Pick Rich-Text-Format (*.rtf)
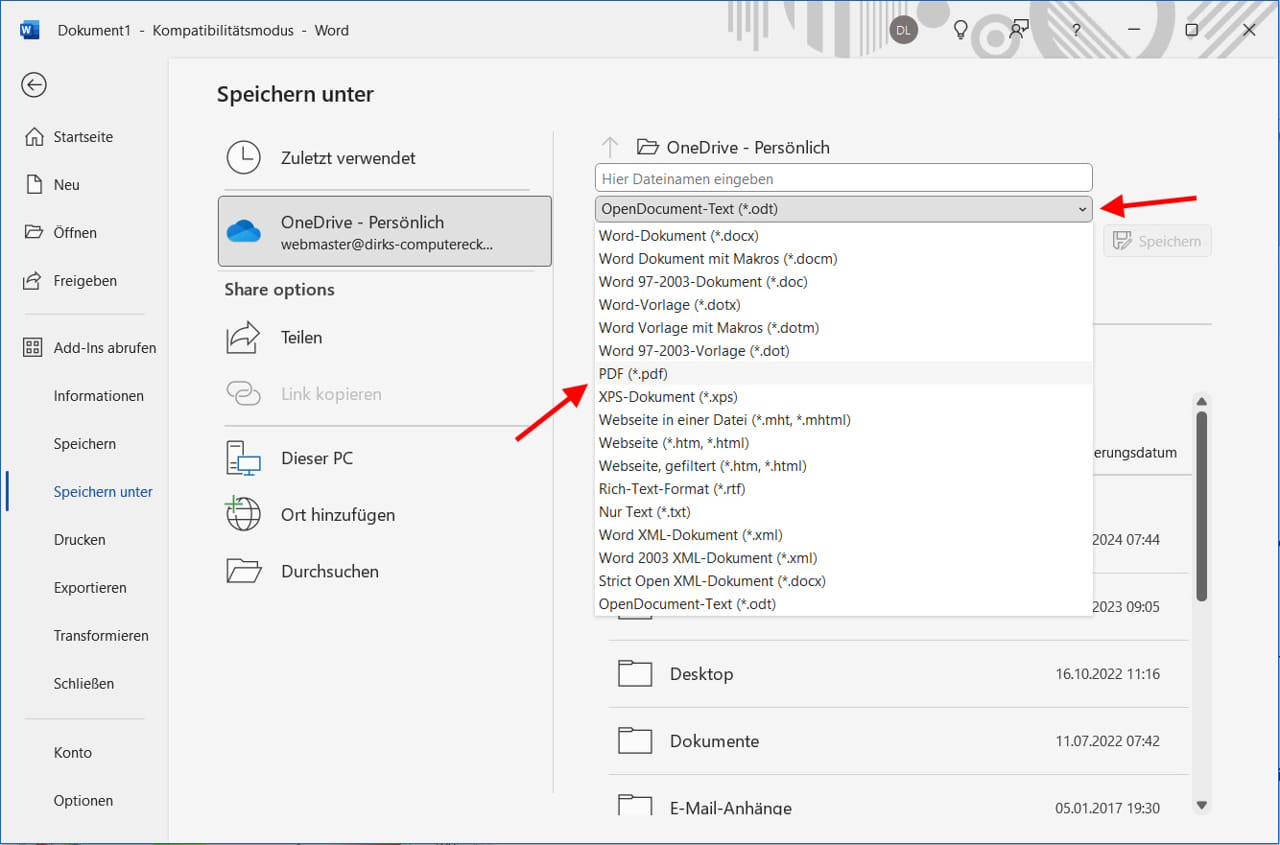 point(843,489)
